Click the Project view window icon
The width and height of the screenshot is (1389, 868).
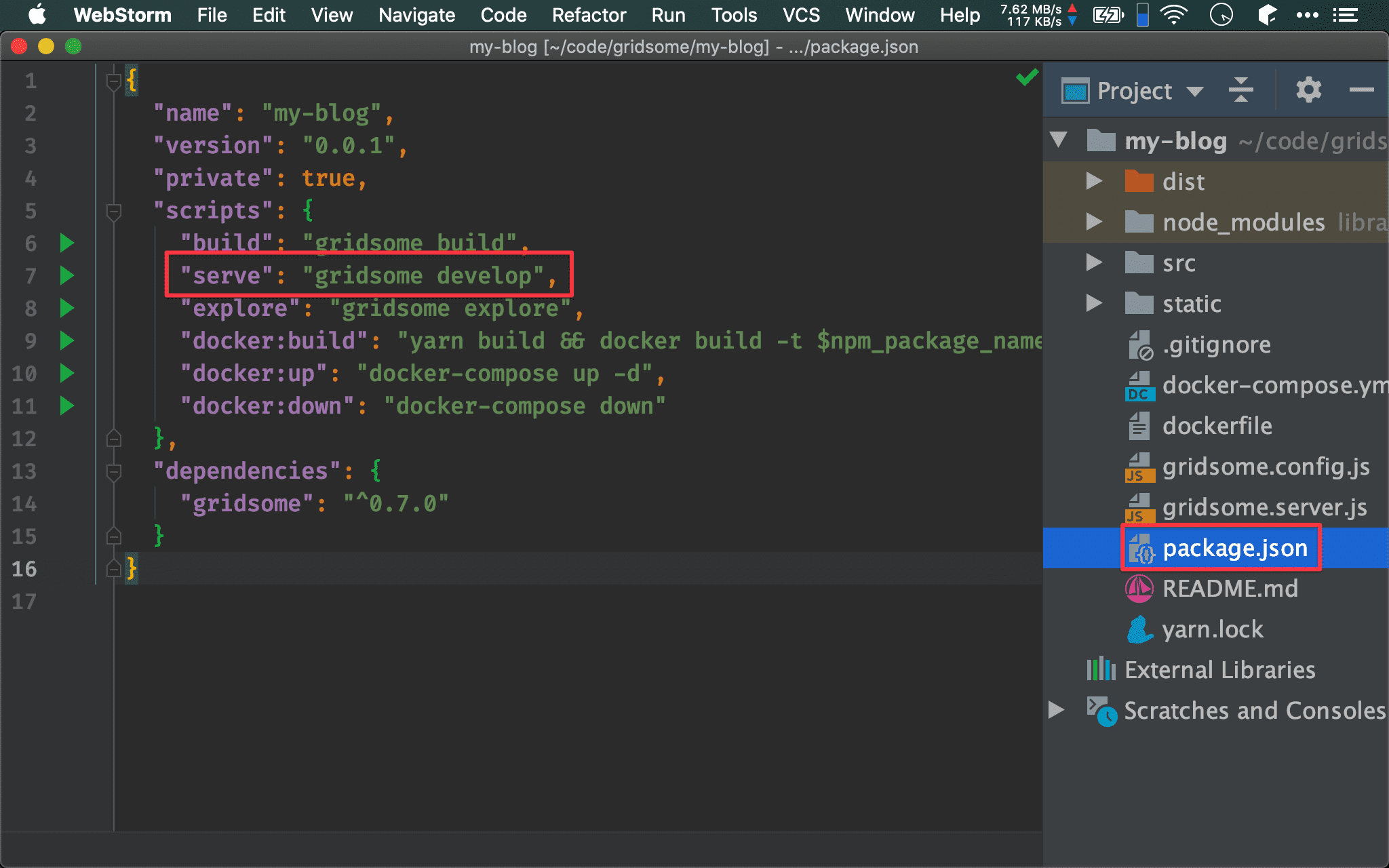[1075, 90]
